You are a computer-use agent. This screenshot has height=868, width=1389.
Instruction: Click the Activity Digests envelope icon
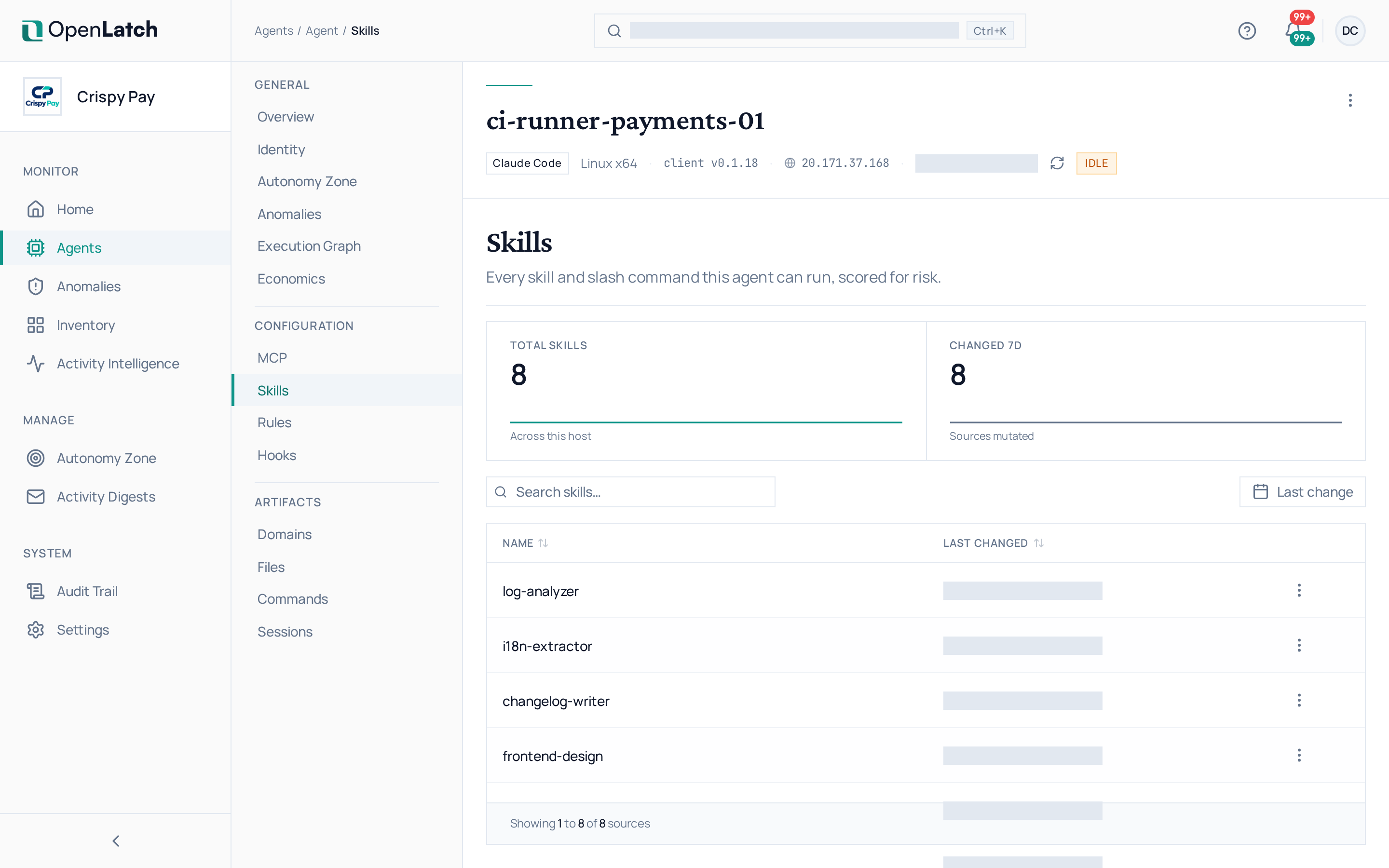pyautogui.click(x=36, y=497)
